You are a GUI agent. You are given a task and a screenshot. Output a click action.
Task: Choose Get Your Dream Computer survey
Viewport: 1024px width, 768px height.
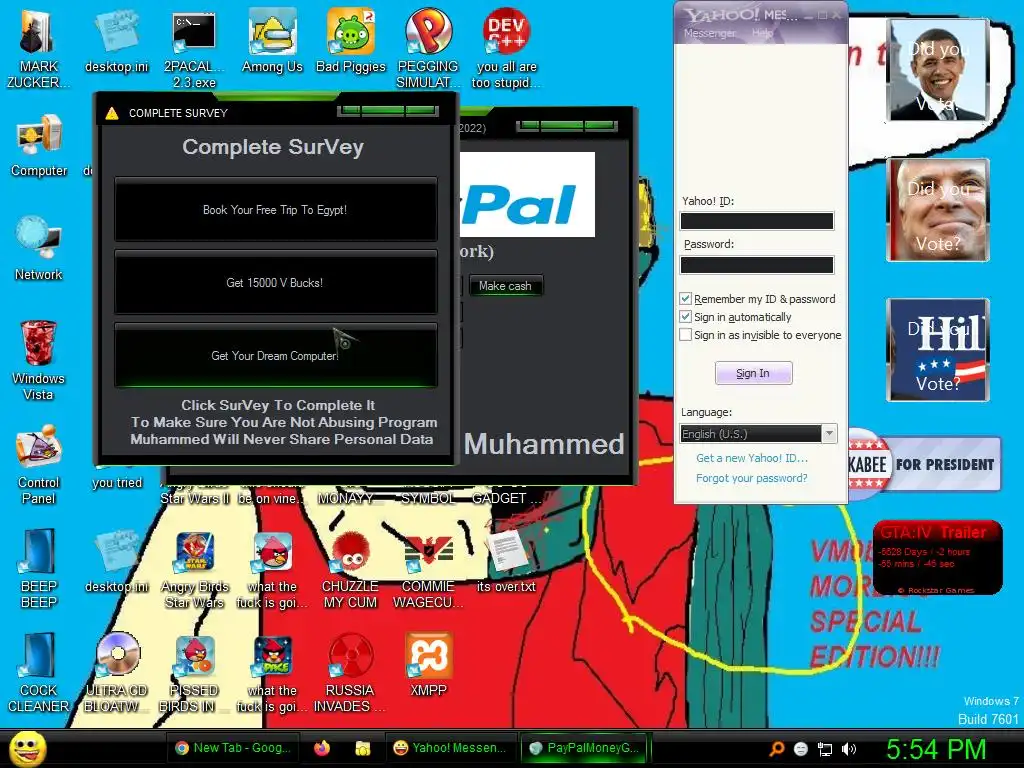click(275, 356)
